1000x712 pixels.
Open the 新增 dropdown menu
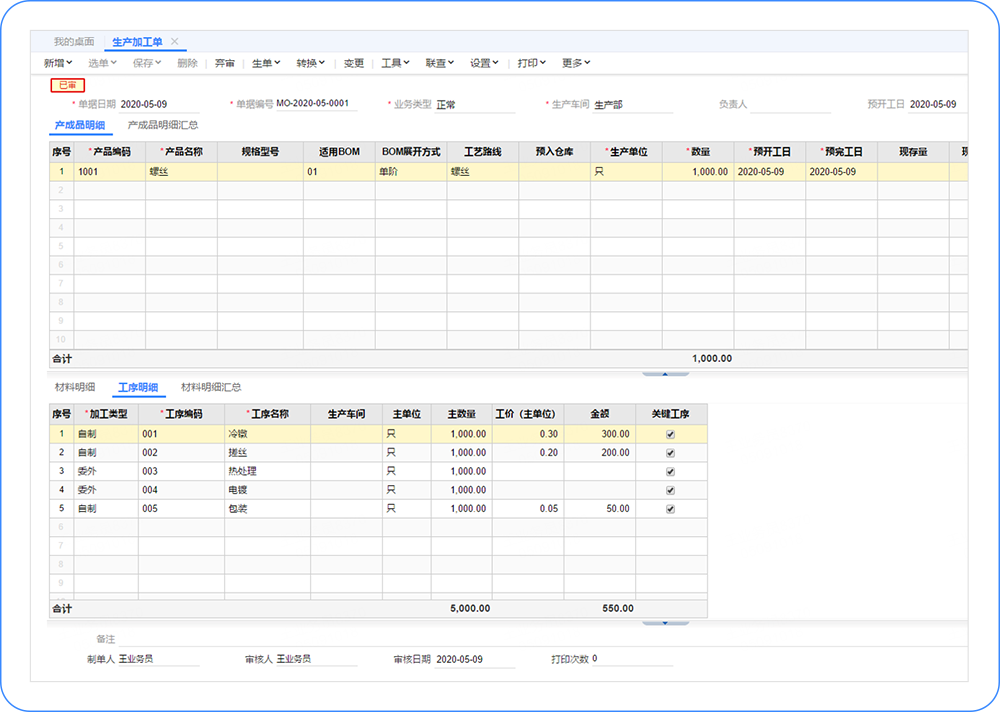pyautogui.click(x=58, y=63)
